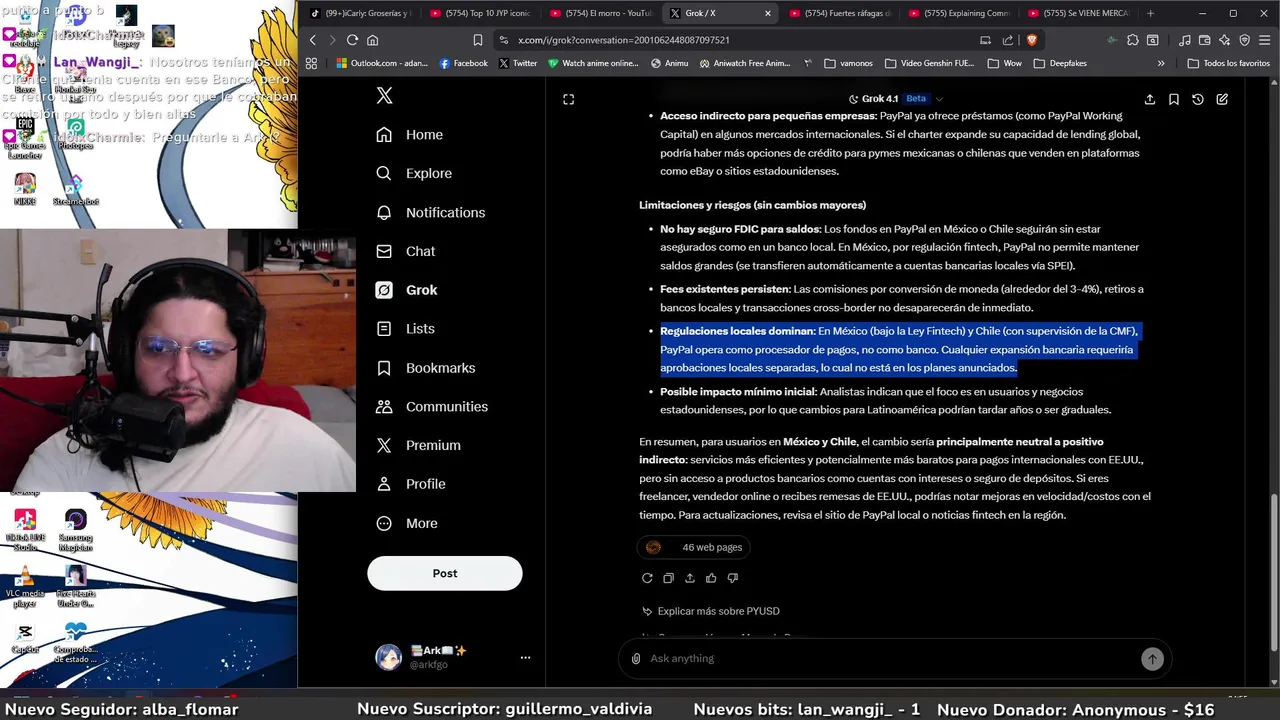1280x720 pixels.
Task: Go to Home in X sidebar
Action: (409, 134)
